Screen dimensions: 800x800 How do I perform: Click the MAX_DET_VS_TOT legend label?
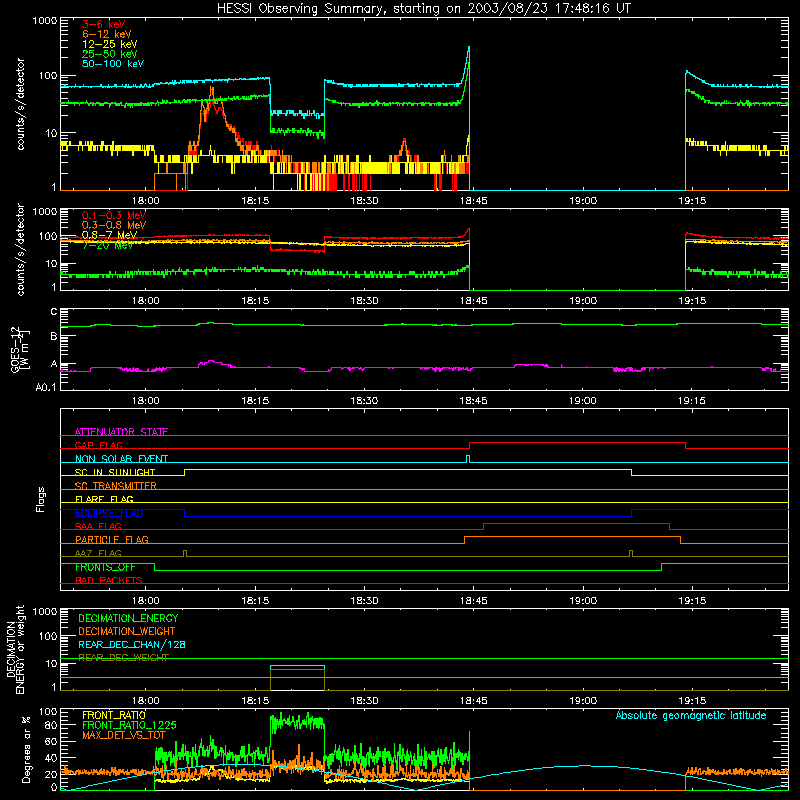[123, 735]
